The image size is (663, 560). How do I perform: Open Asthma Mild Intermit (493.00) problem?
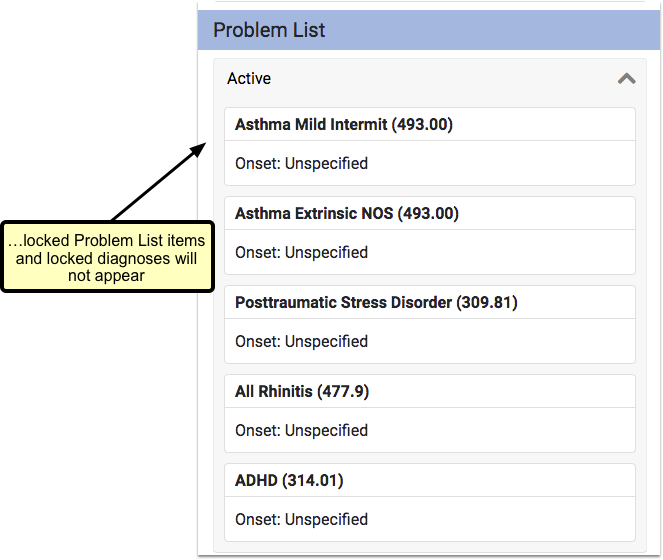pyautogui.click(x=344, y=124)
